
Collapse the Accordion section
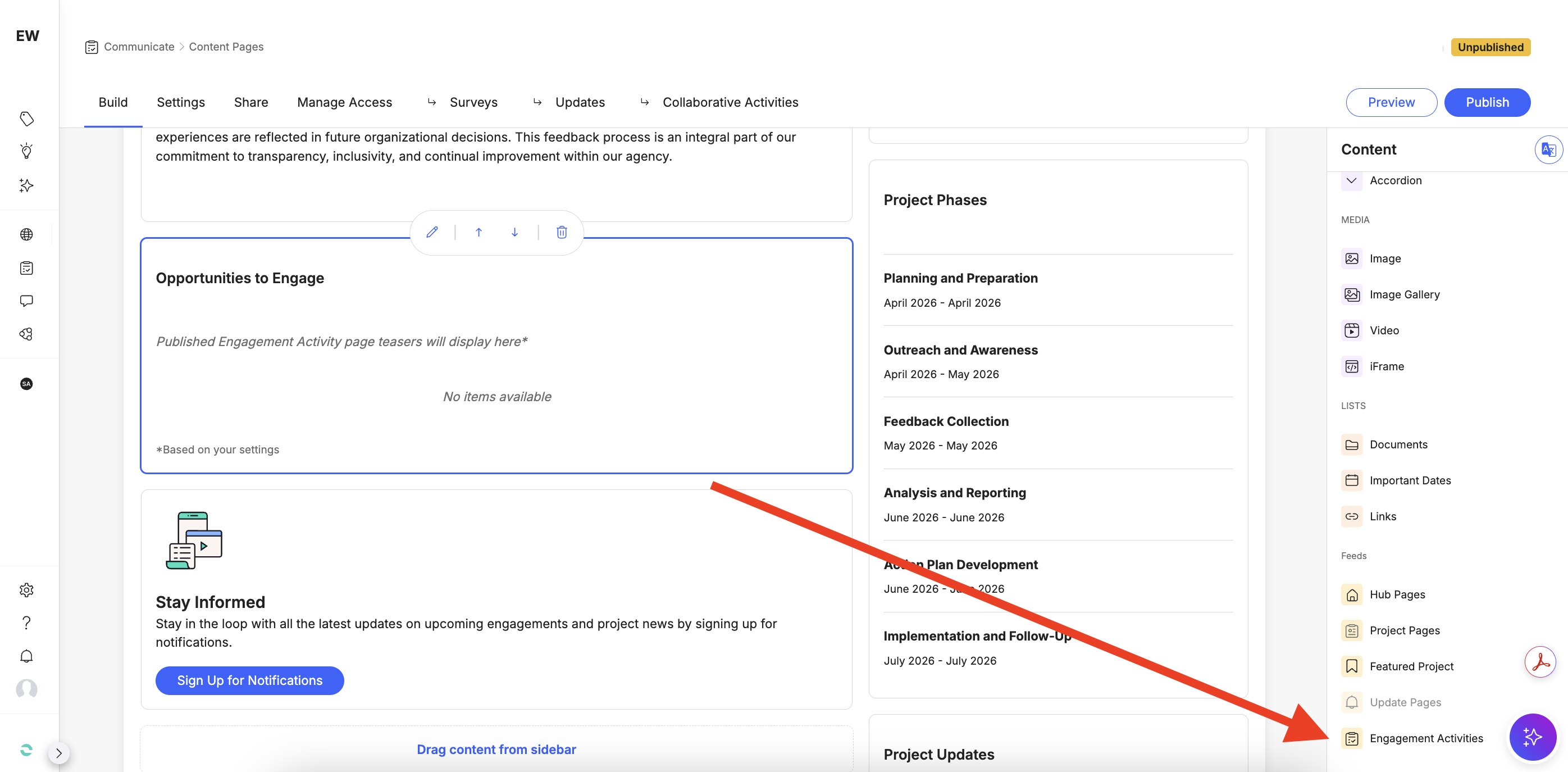1351,180
